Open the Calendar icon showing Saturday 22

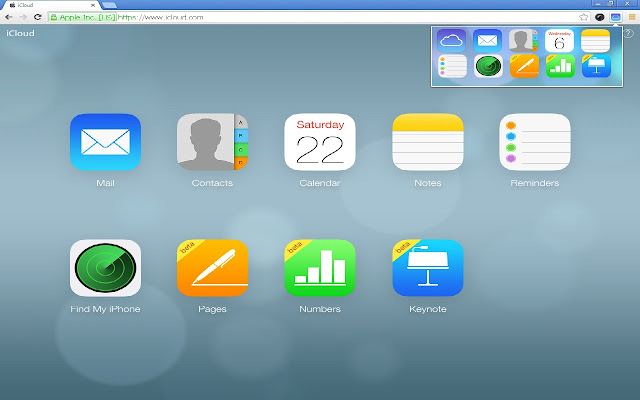point(320,142)
